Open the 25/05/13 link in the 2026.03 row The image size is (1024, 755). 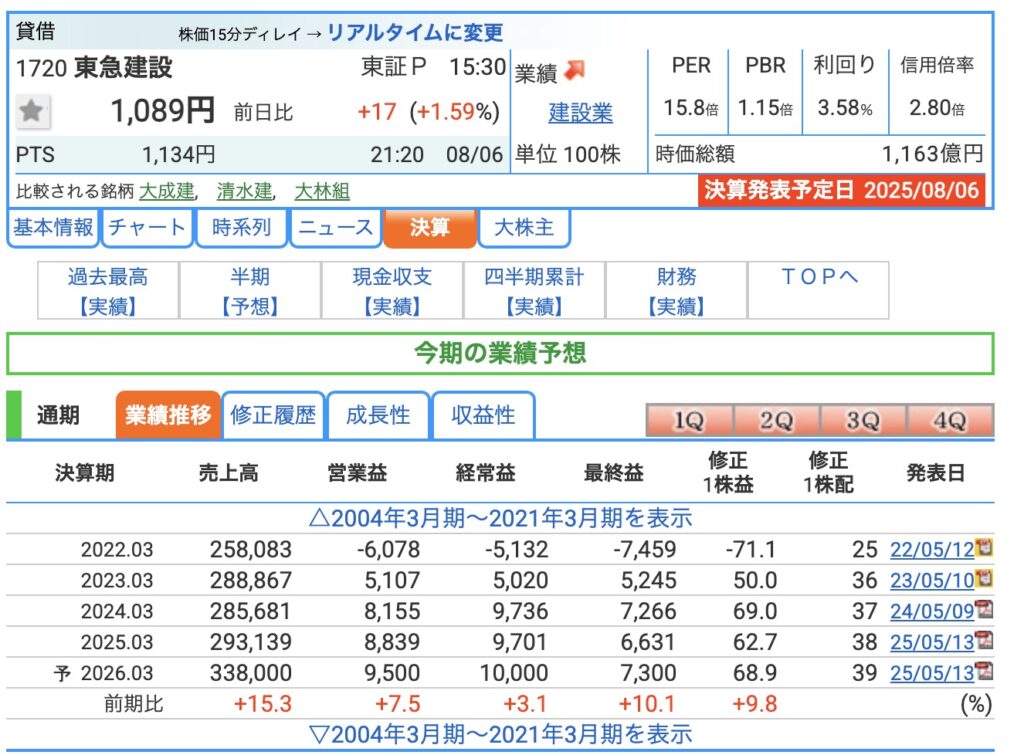[932, 673]
